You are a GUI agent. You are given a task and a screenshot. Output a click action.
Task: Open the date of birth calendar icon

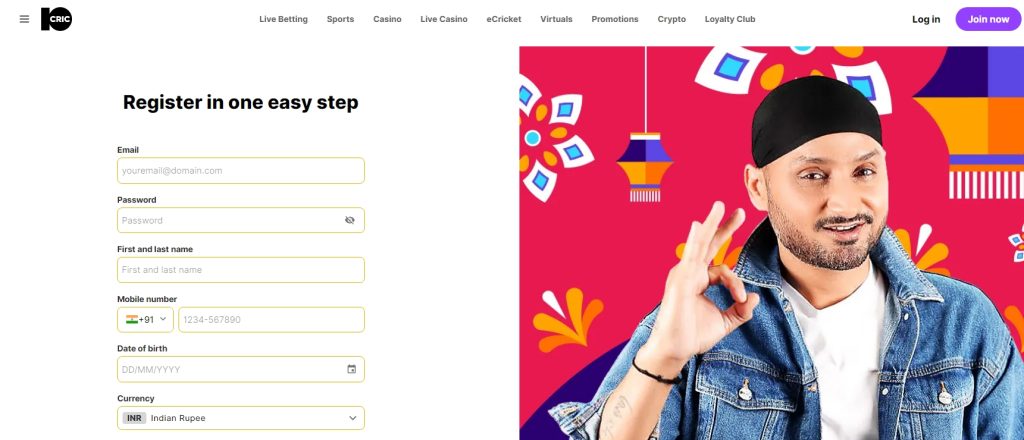351,369
